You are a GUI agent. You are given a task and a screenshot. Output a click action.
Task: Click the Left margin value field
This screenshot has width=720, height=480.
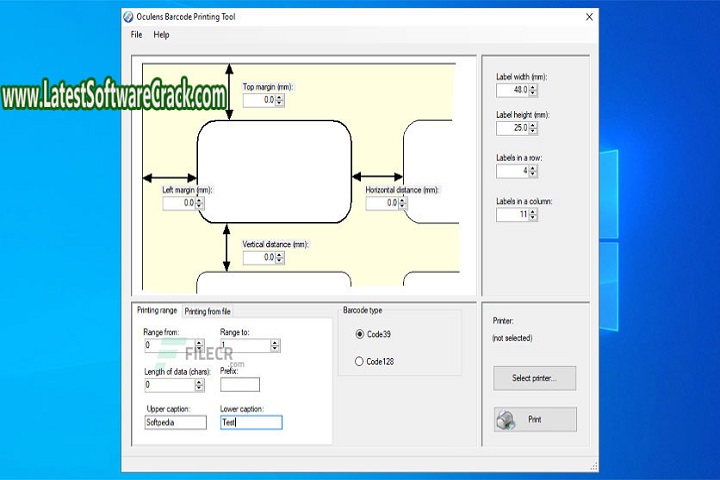click(179, 203)
